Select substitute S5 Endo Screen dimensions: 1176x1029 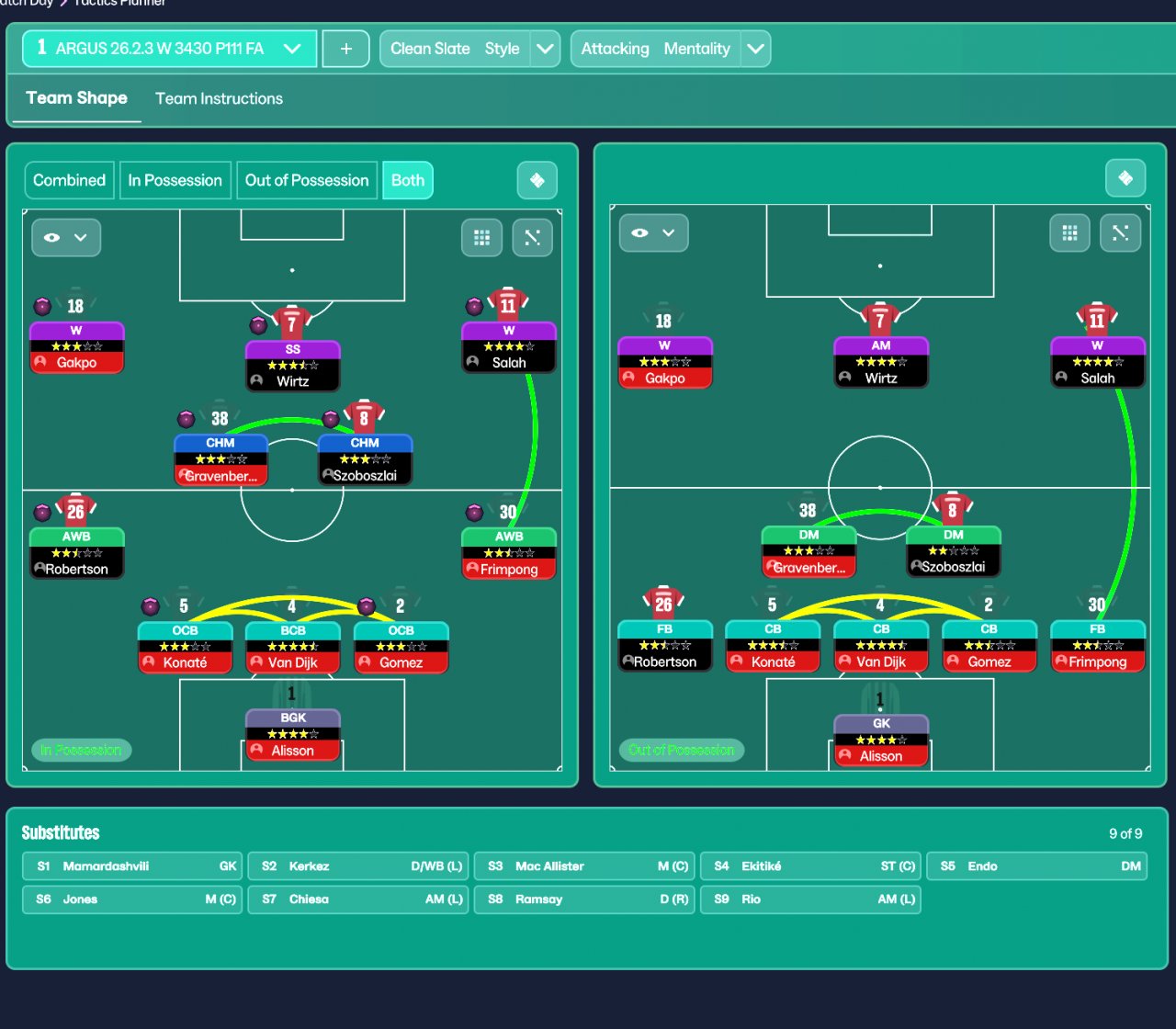point(1036,866)
